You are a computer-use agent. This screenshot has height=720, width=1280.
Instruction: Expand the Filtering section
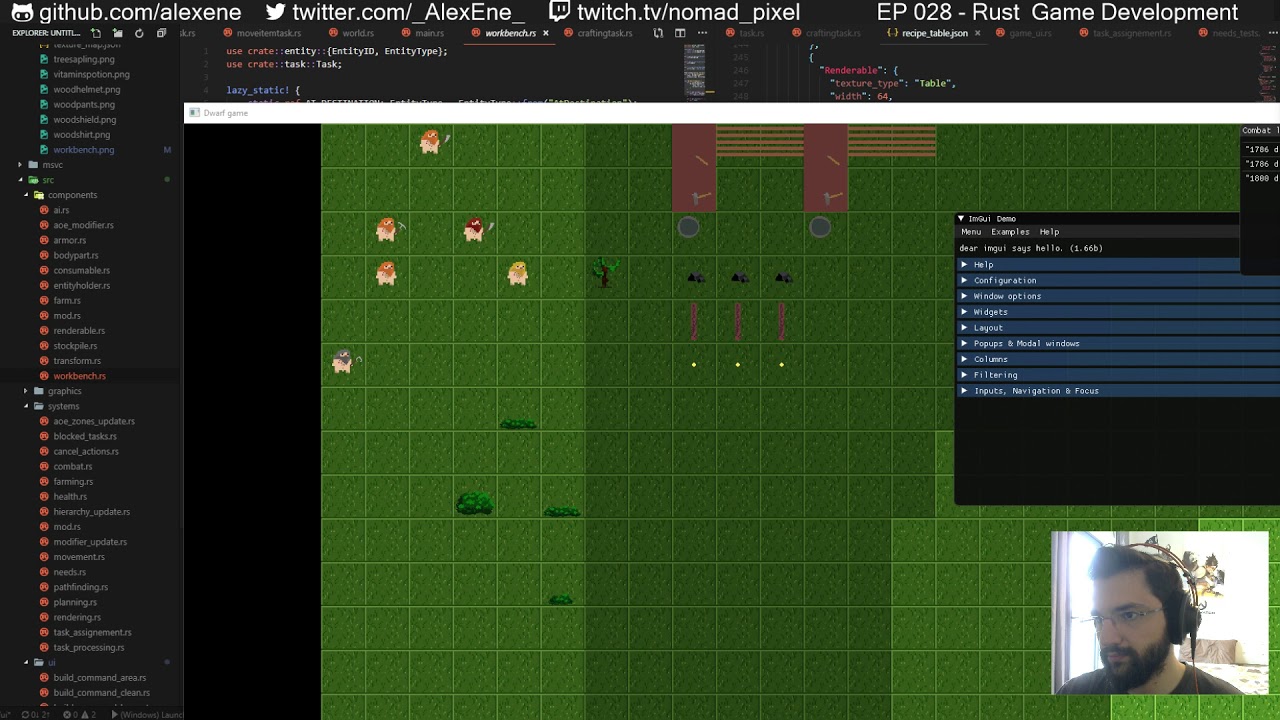tap(1118, 375)
